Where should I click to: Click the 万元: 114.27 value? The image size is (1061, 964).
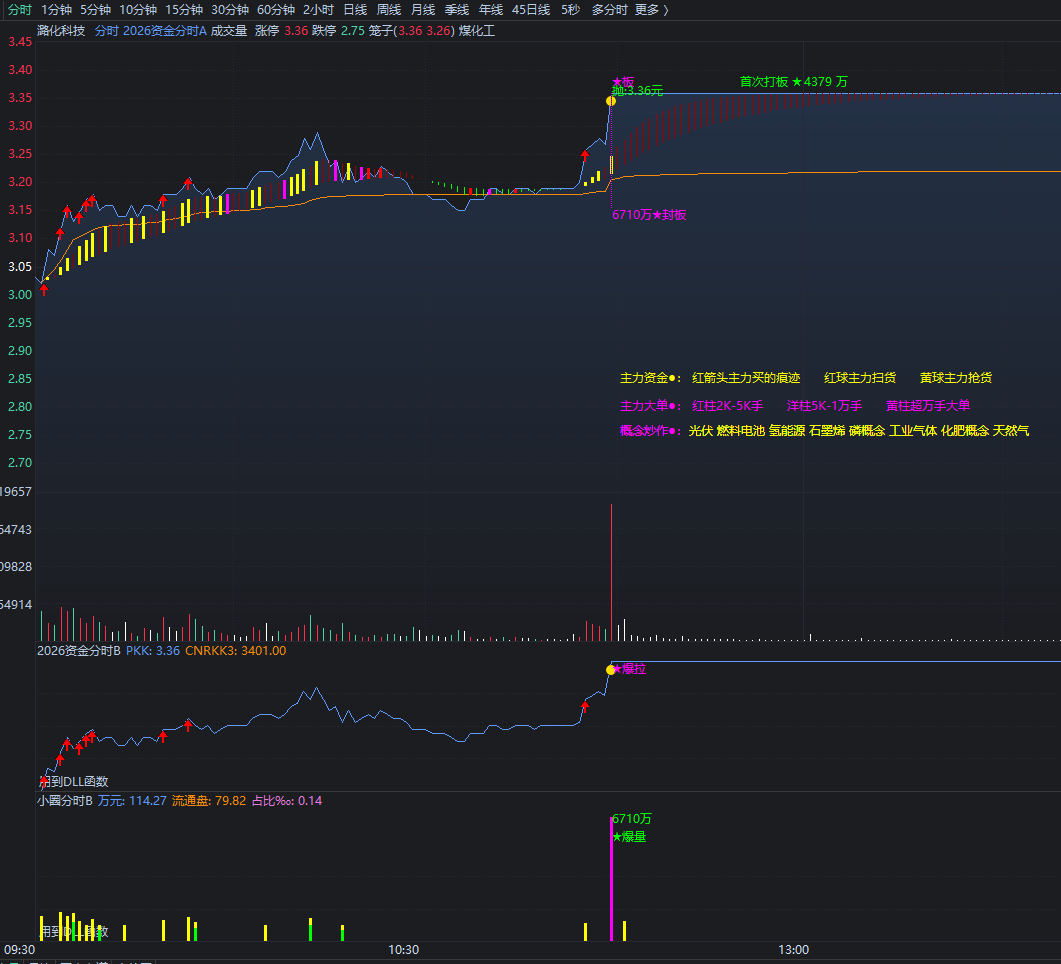coord(132,800)
